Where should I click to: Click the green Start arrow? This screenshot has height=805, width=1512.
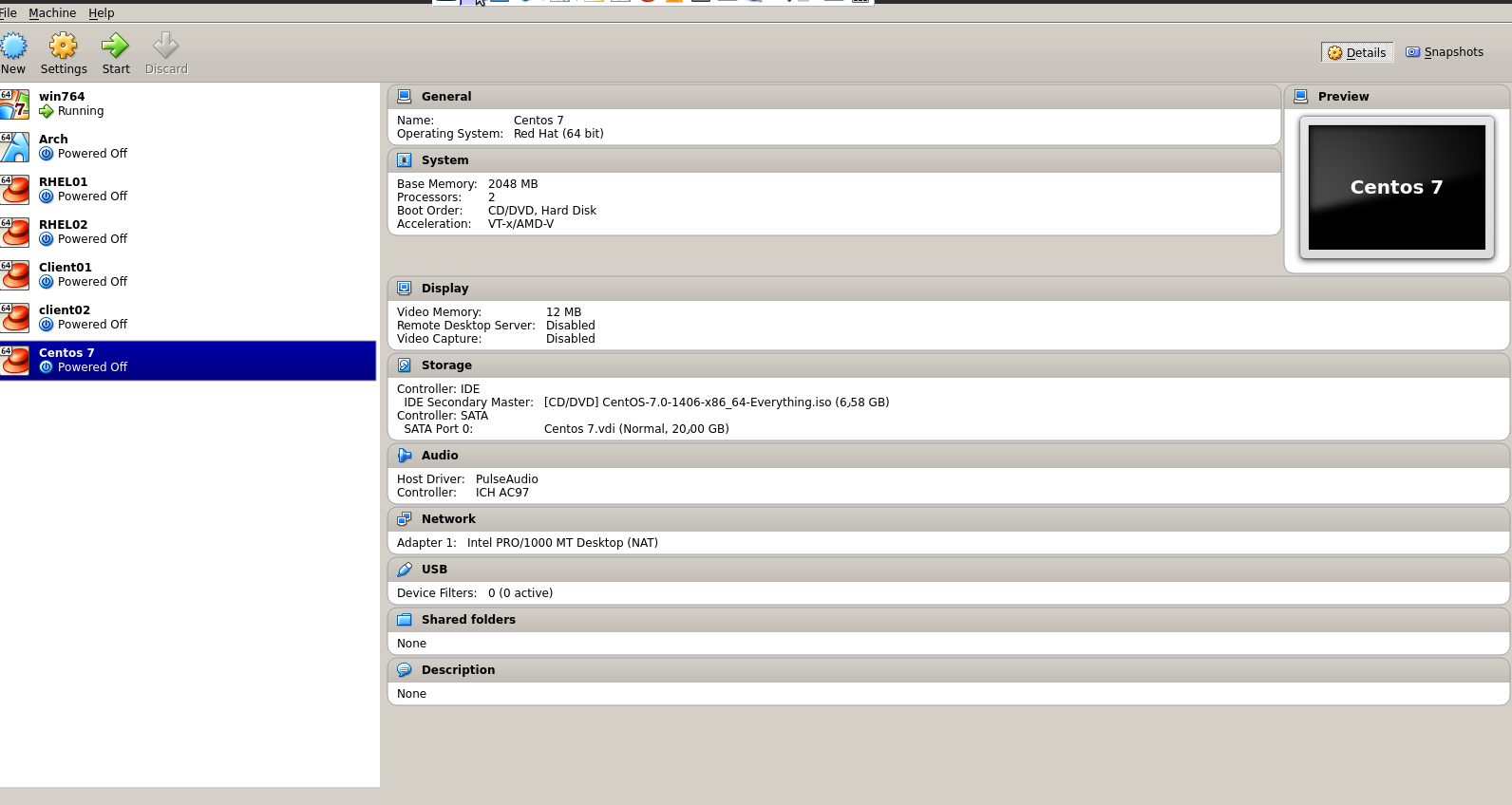click(116, 46)
